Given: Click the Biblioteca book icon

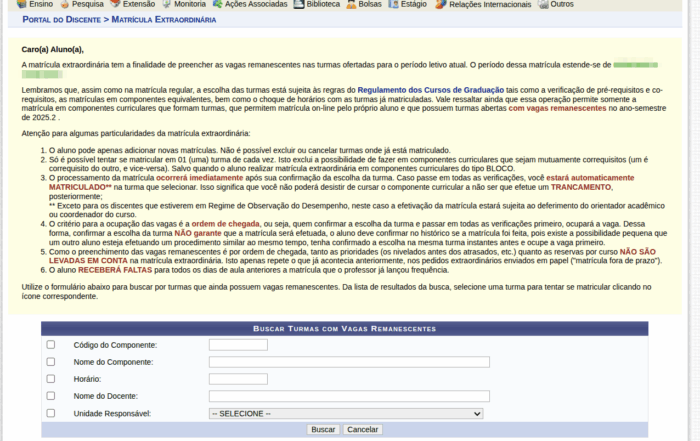Looking at the screenshot, I should [x=299, y=4].
